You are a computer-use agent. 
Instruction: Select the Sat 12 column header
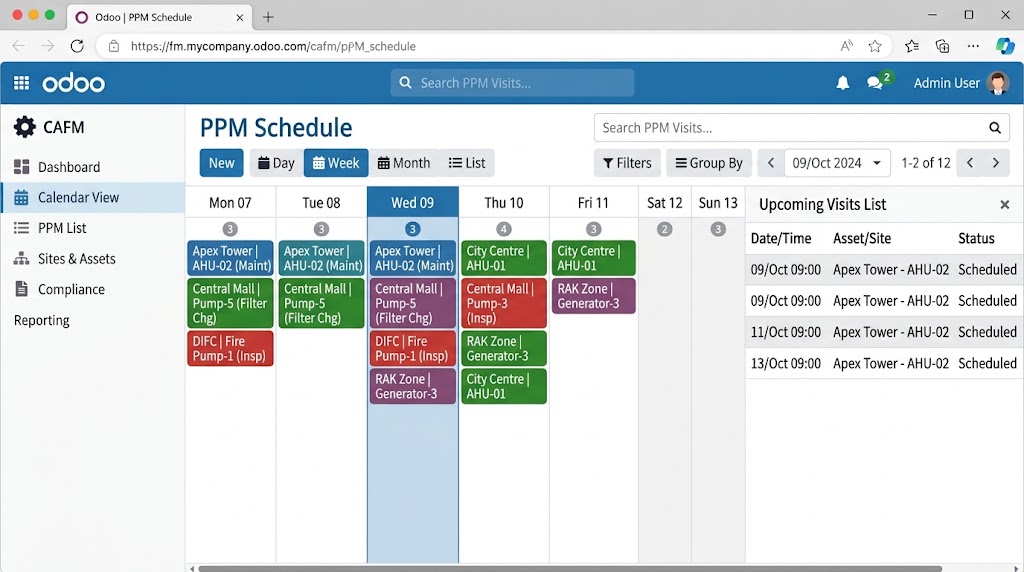point(664,202)
